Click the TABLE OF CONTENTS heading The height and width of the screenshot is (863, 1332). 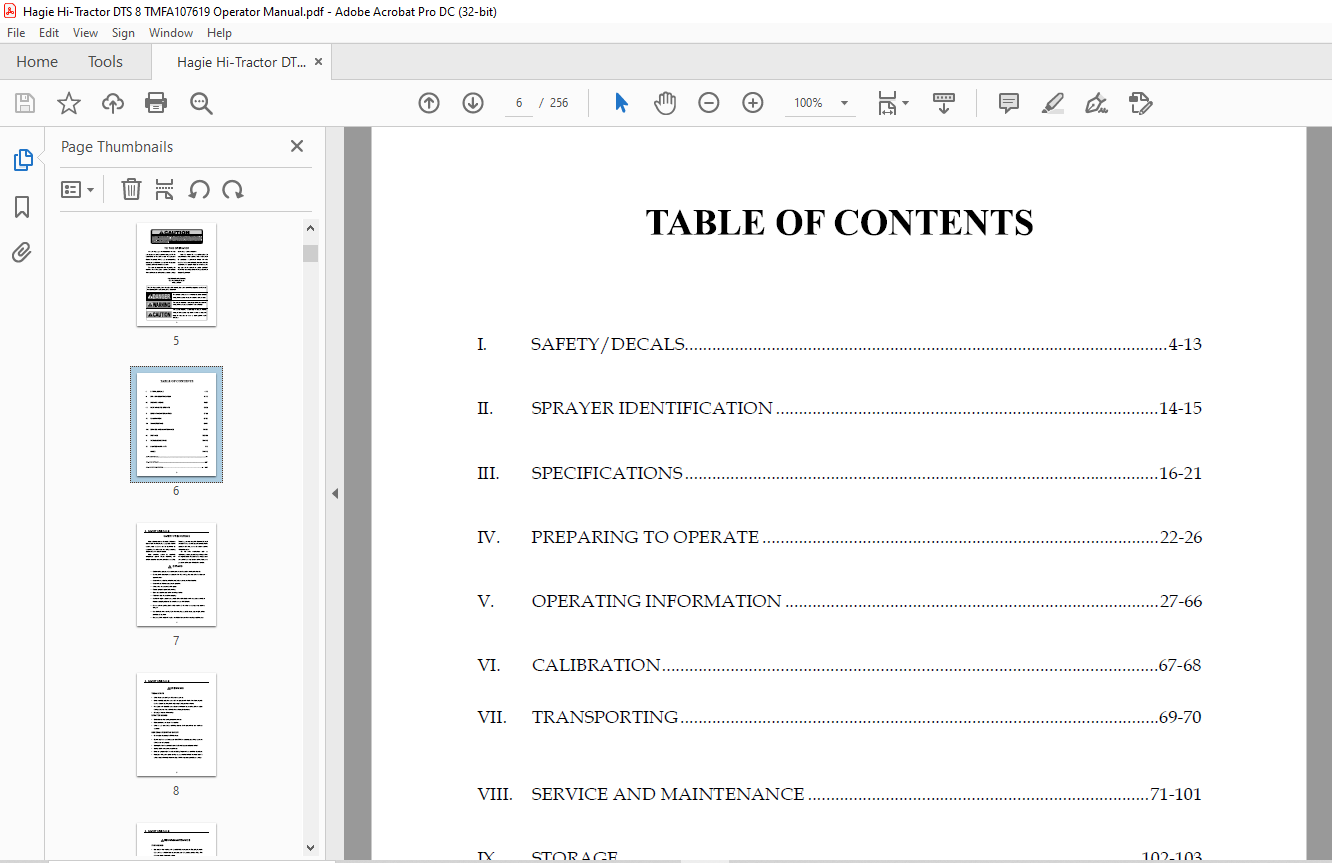[x=839, y=222]
